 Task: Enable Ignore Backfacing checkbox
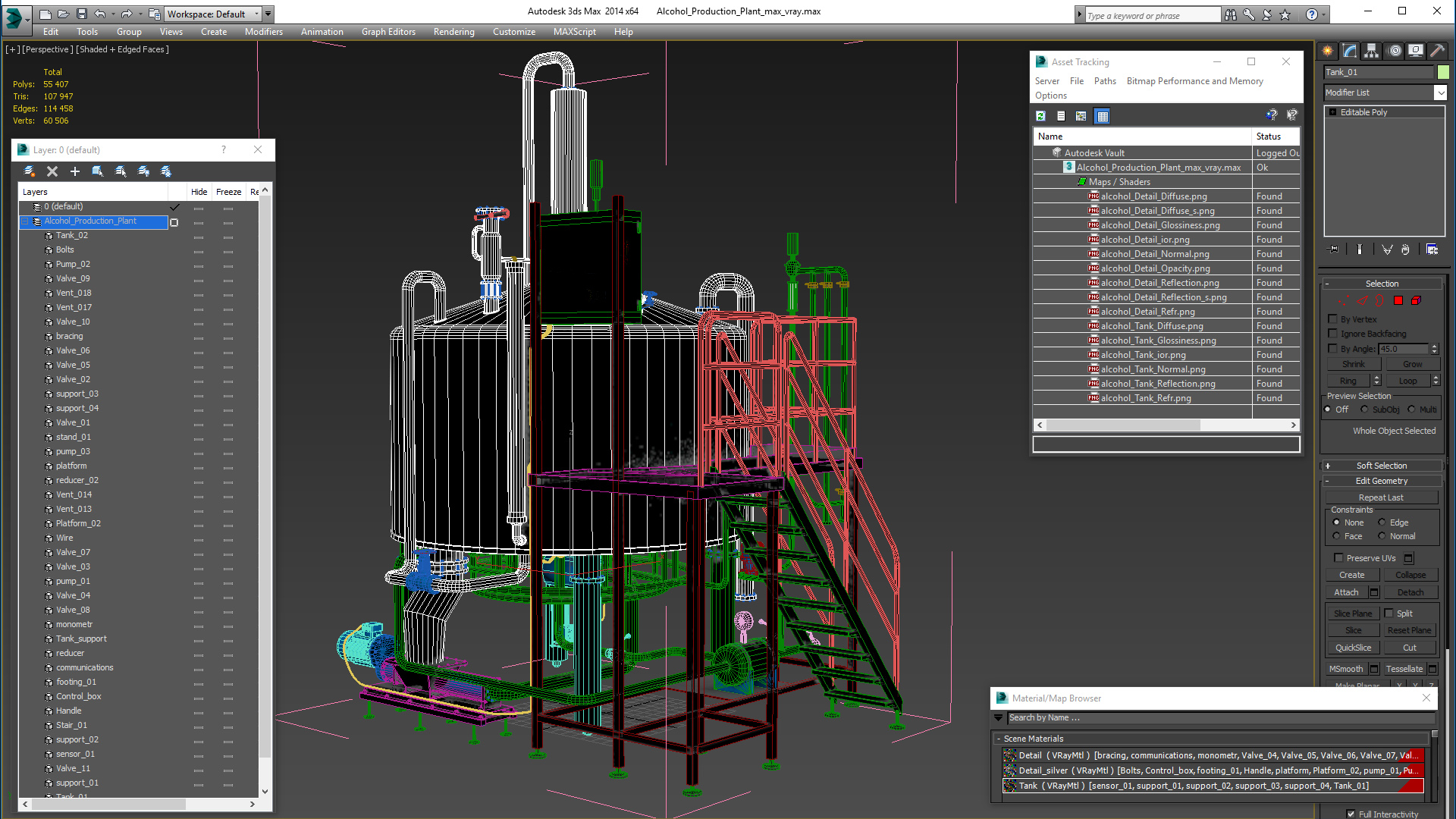pos(1333,333)
